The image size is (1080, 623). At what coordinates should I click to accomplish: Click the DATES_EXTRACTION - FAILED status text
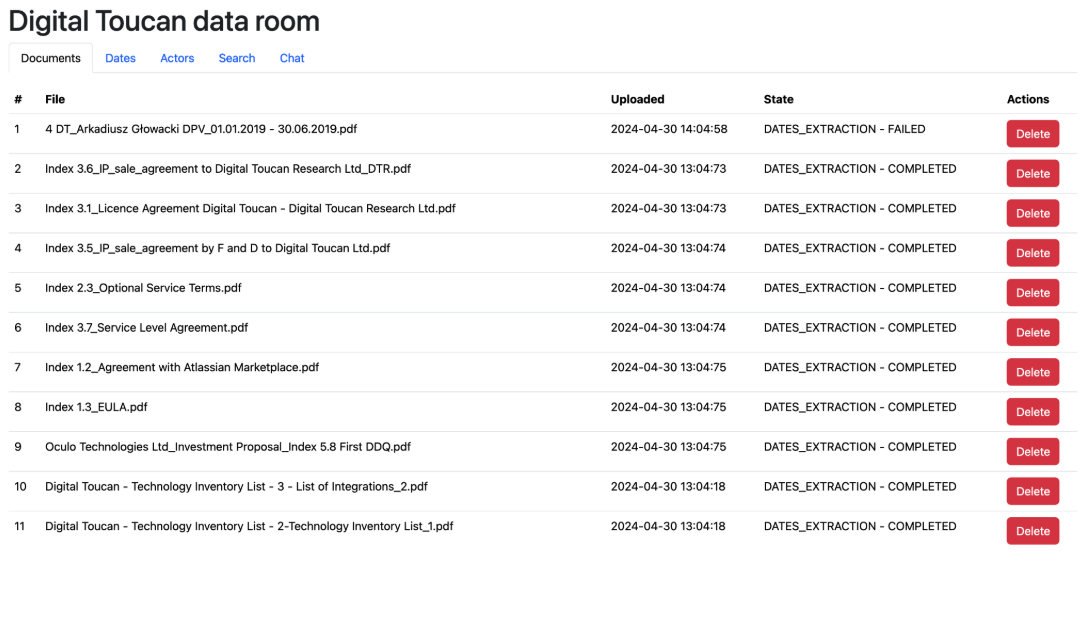844,129
